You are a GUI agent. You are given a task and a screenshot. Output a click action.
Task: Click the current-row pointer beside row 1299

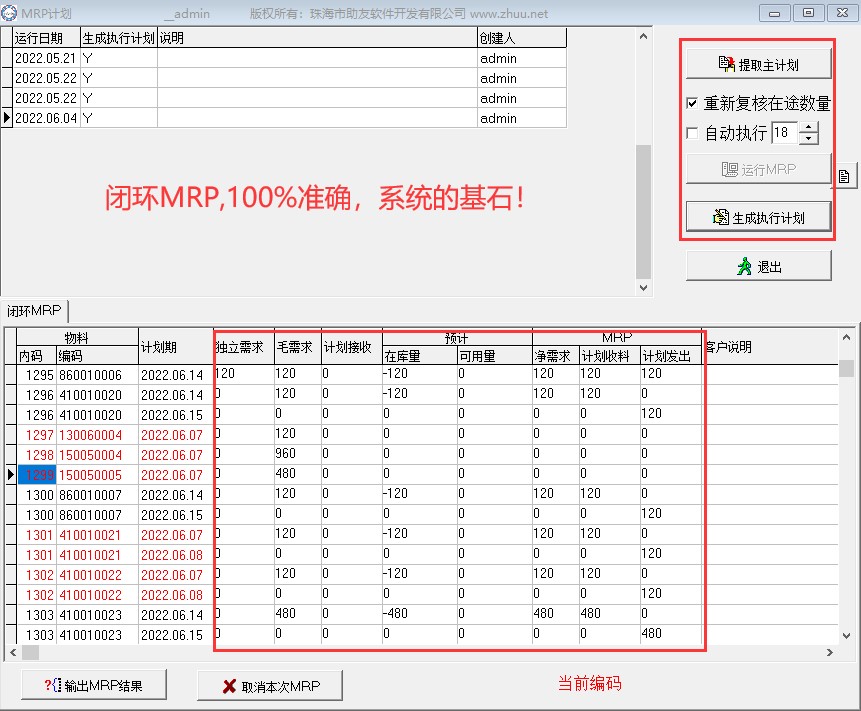pyautogui.click(x=10, y=475)
